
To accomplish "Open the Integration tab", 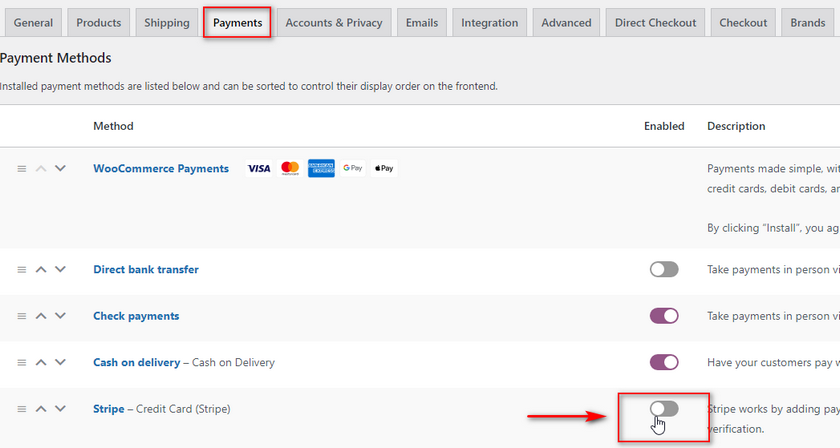I will point(490,23).
